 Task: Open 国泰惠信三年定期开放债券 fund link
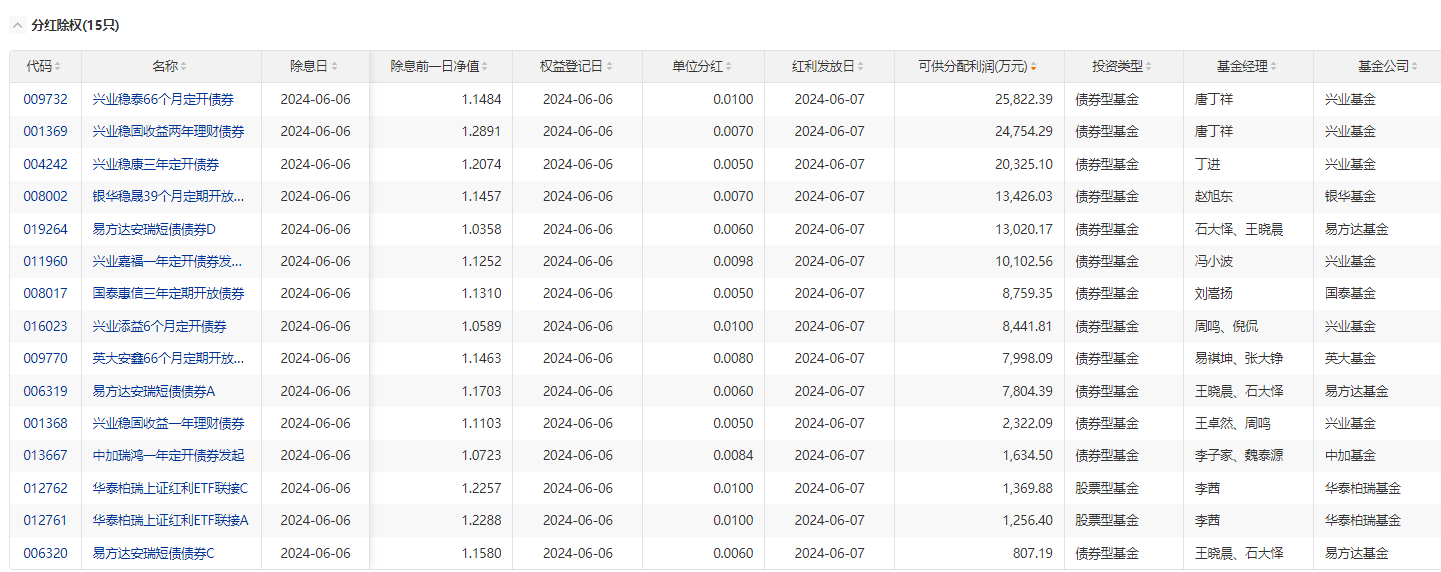tap(168, 293)
